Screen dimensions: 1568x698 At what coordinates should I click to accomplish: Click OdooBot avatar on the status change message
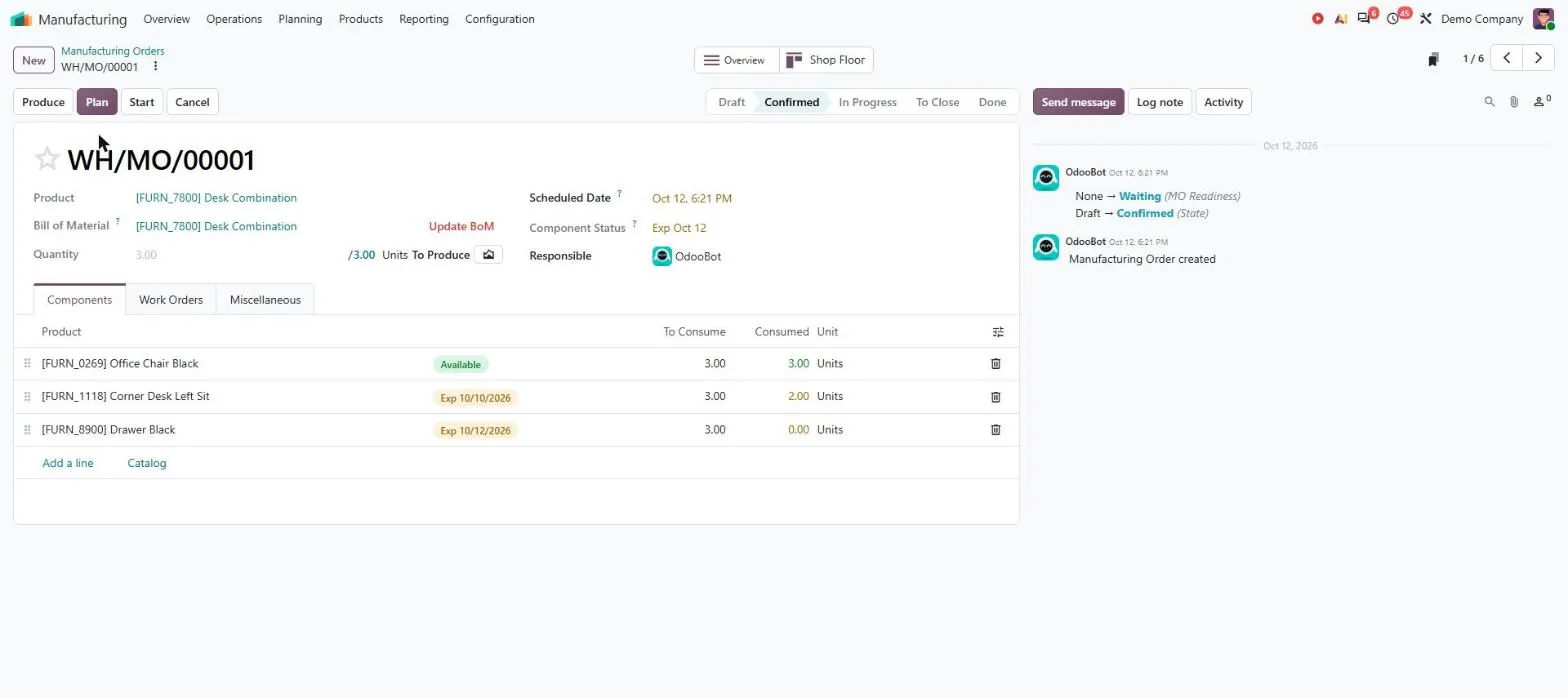pos(1046,178)
